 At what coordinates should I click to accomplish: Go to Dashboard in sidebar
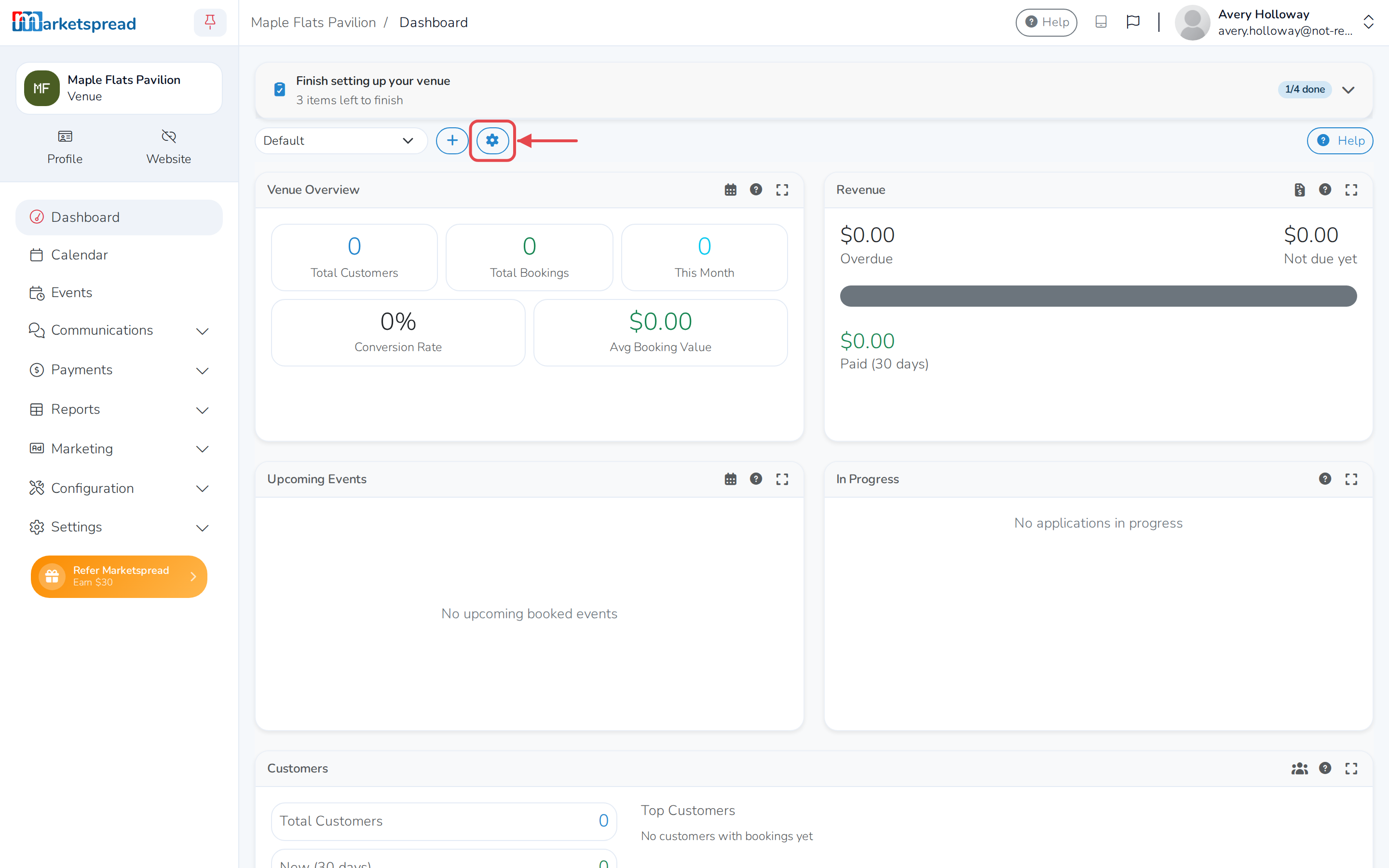pos(119,217)
